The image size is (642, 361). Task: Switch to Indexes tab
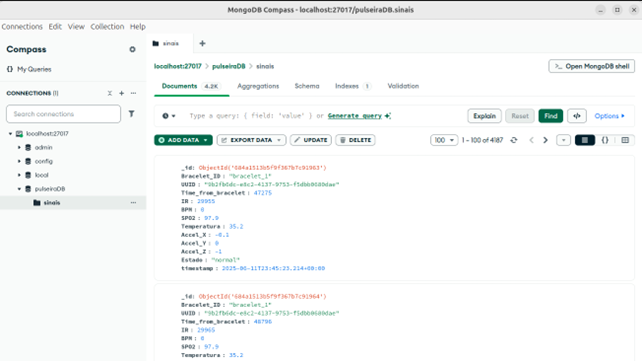[x=353, y=86]
